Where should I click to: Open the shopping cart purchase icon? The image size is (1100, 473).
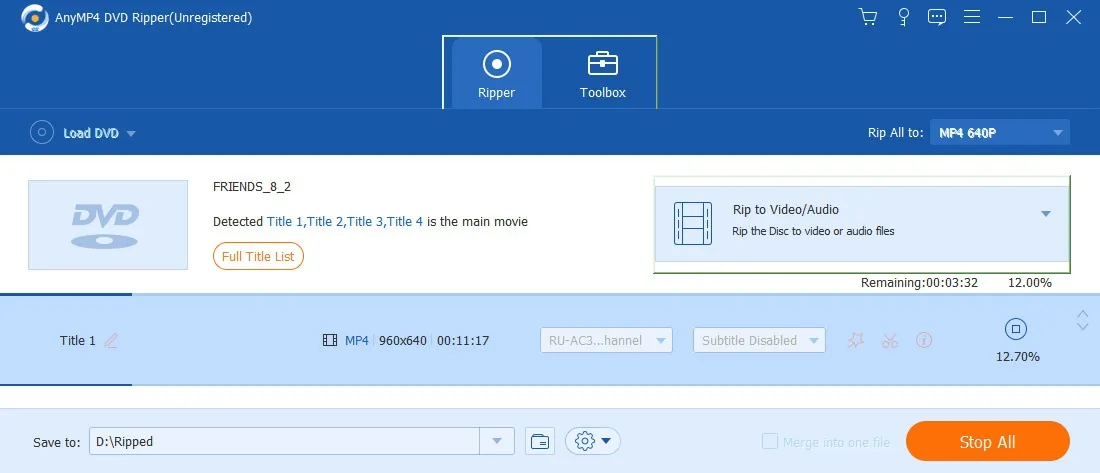click(x=868, y=18)
